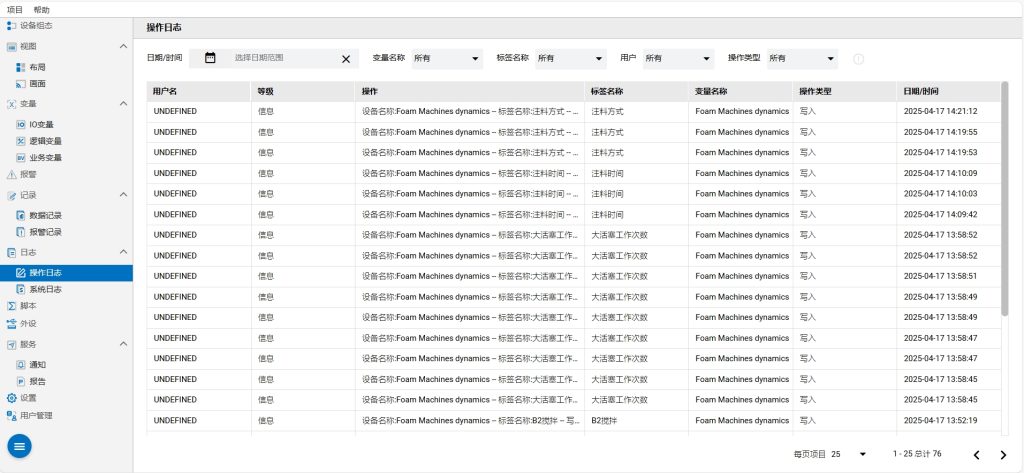Screen dimensions: 1024x473
Task: Click the table's vertical scrollbar
Action: click(1005, 200)
